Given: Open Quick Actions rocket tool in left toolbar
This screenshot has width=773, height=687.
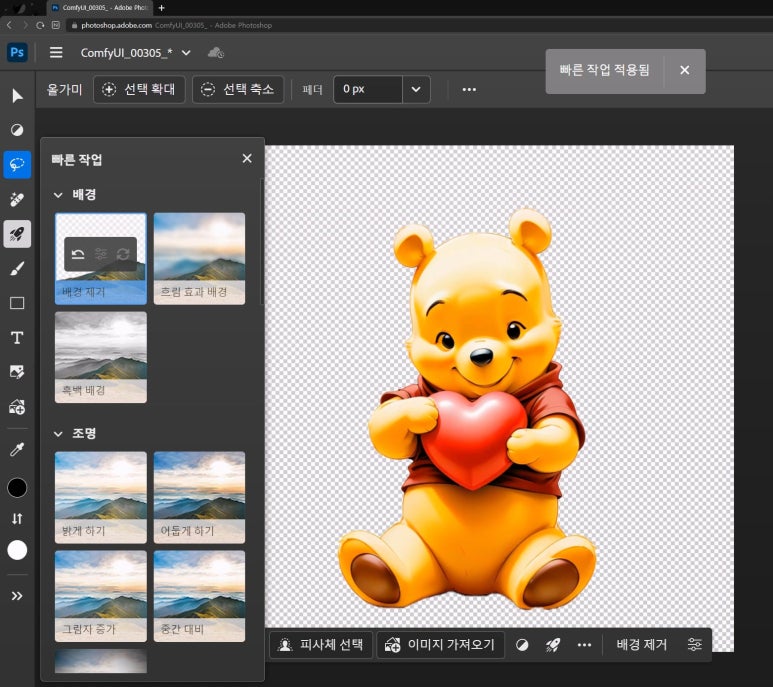Looking at the screenshot, I should [x=17, y=234].
